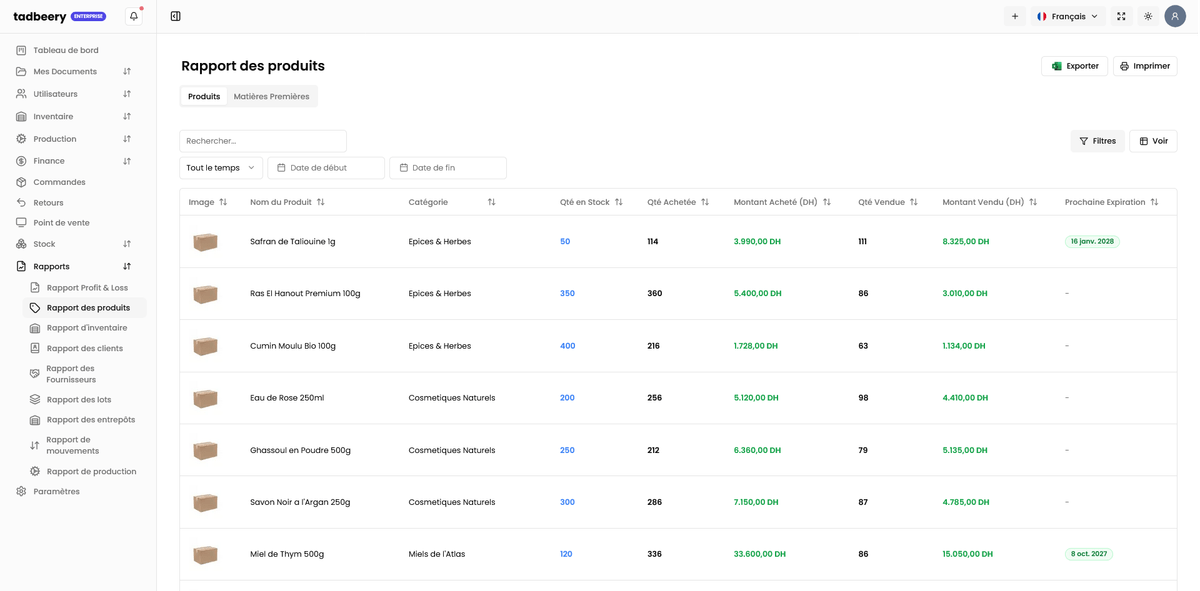This screenshot has height=591, width=1200.
Task: Sort by Qté en Stock column
Action: 618,202
